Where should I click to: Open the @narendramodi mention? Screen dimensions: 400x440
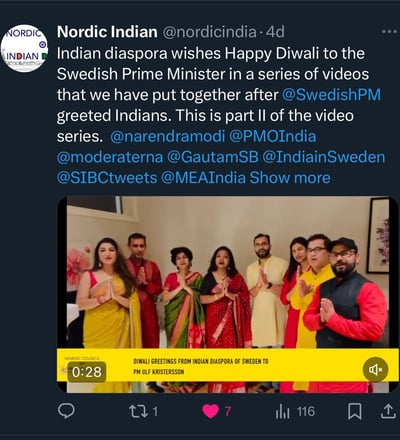pos(168,137)
